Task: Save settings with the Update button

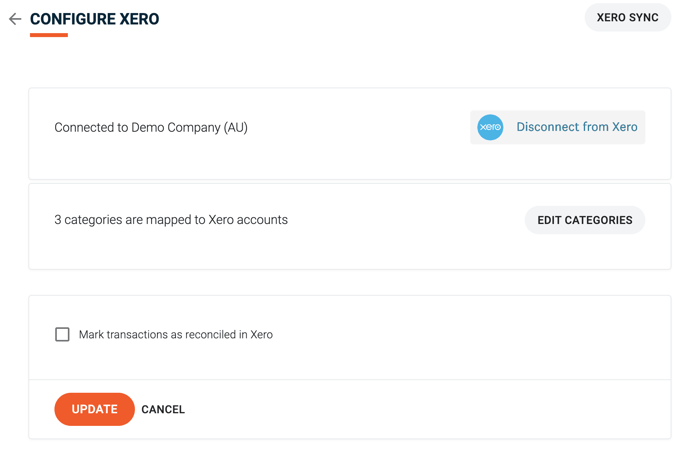Action: [94, 409]
